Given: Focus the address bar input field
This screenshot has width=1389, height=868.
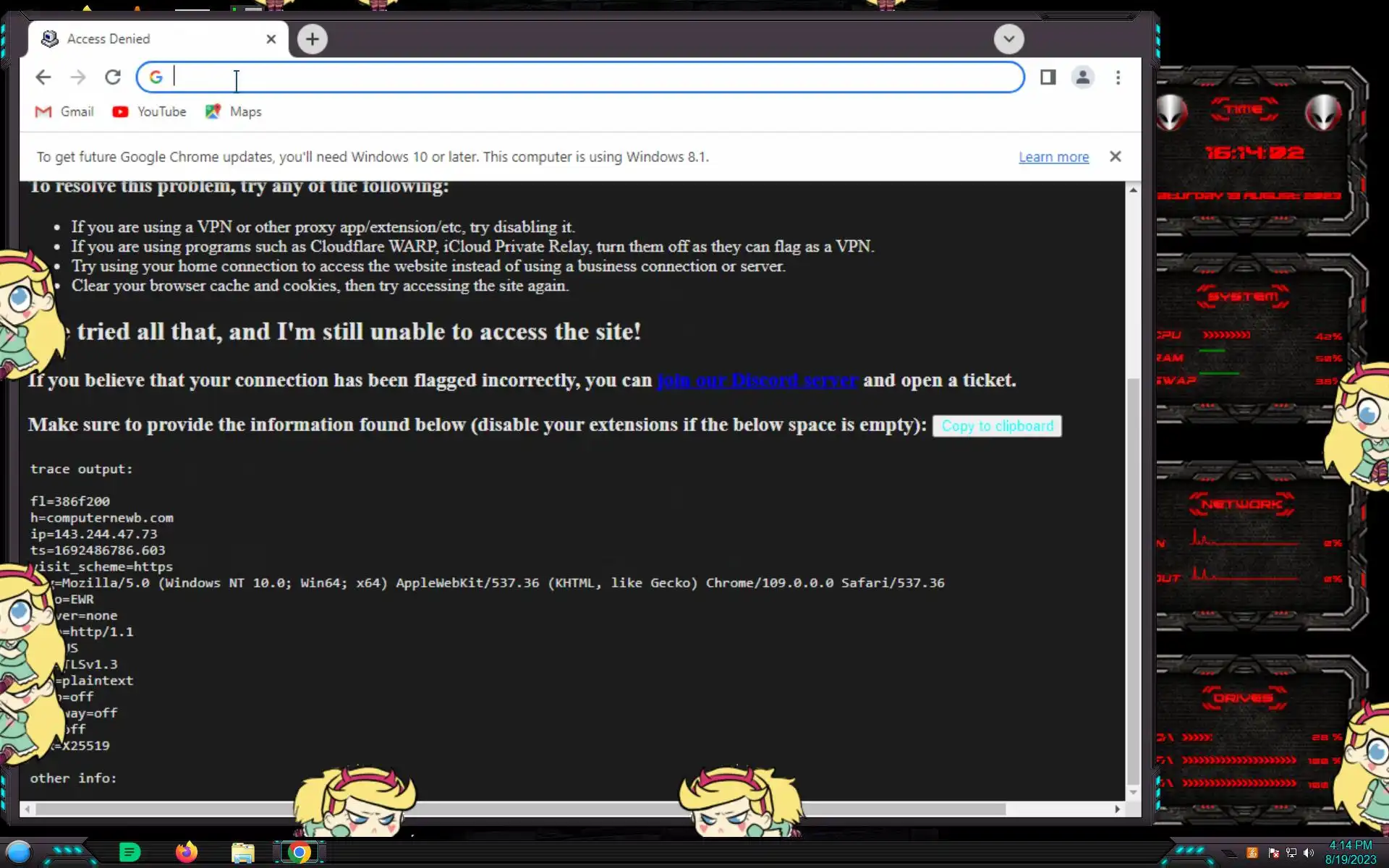Looking at the screenshot, I should 579,77.
